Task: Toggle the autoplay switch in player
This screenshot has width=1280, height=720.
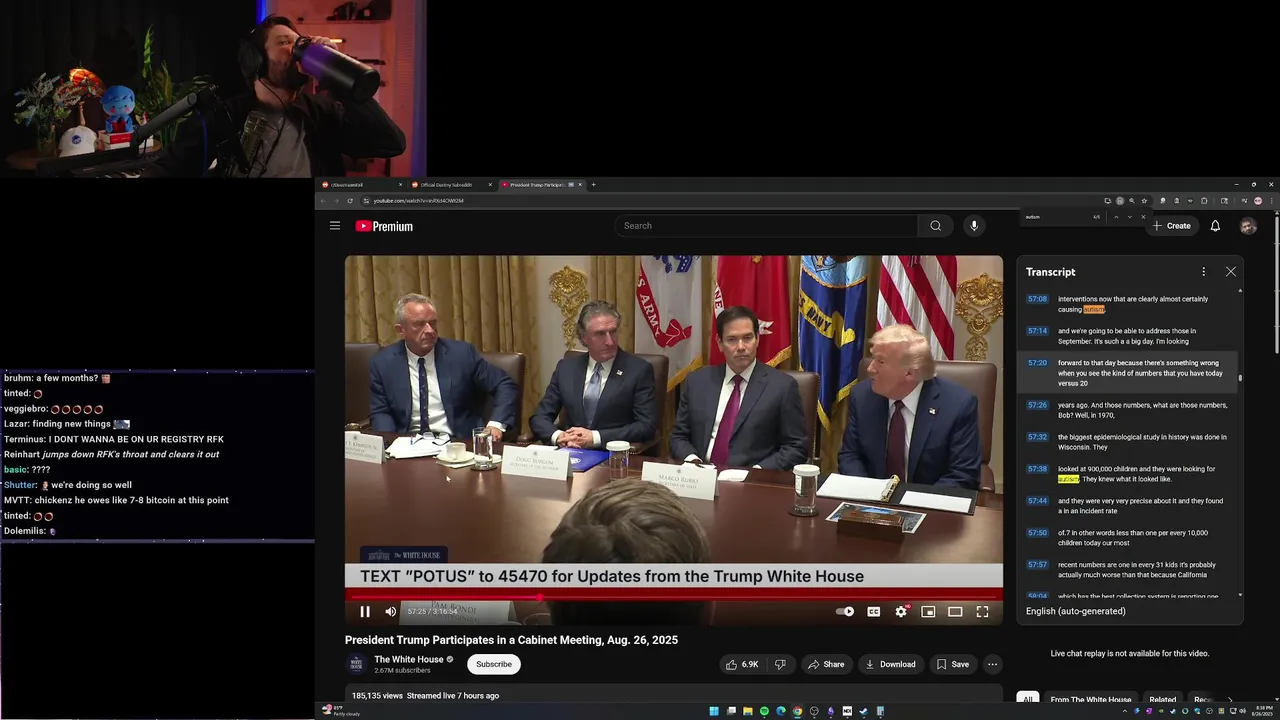Action: tap(846, 612)
